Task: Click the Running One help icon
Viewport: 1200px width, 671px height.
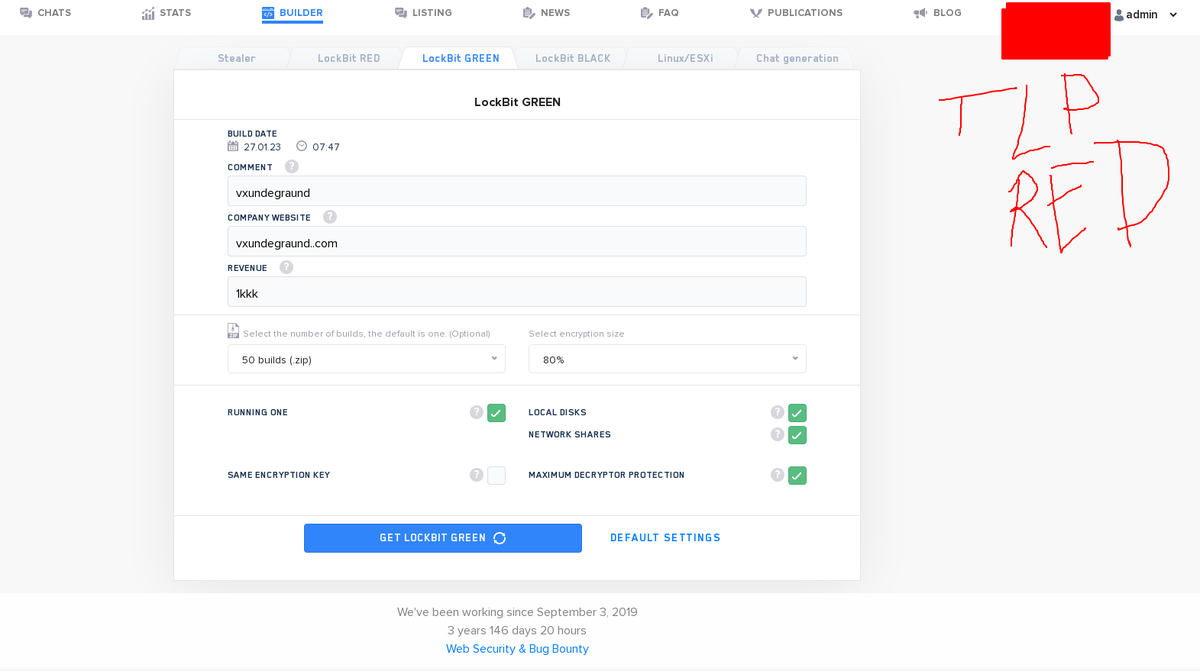Action: pyautogui.click(x=477, y=412)
